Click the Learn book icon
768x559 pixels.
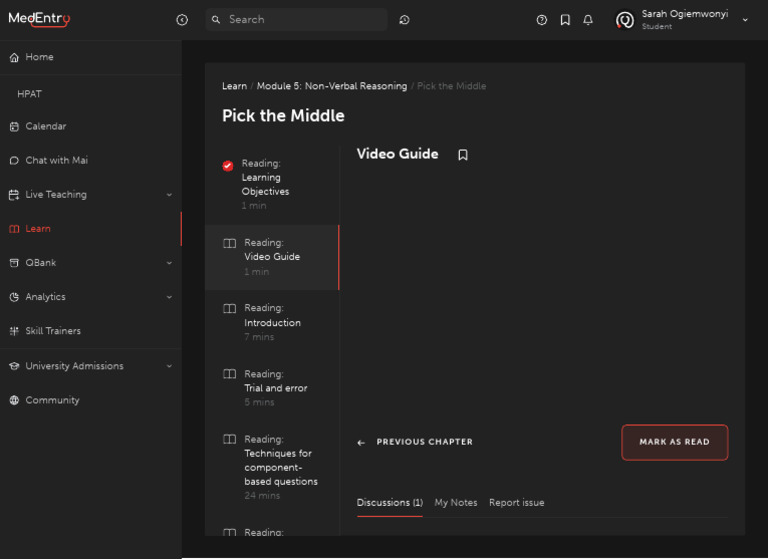(14, 229)
